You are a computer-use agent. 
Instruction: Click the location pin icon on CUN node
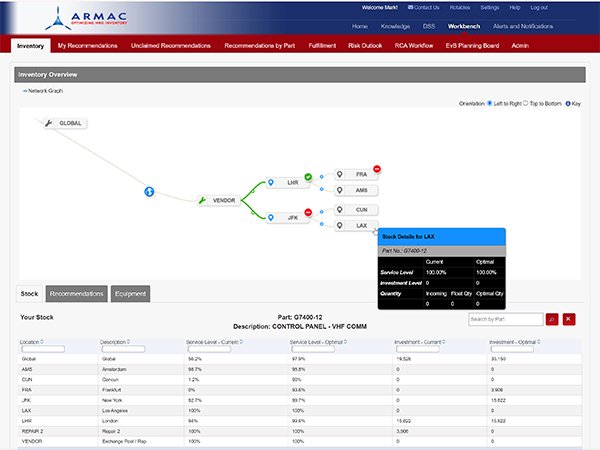point(341,210)
